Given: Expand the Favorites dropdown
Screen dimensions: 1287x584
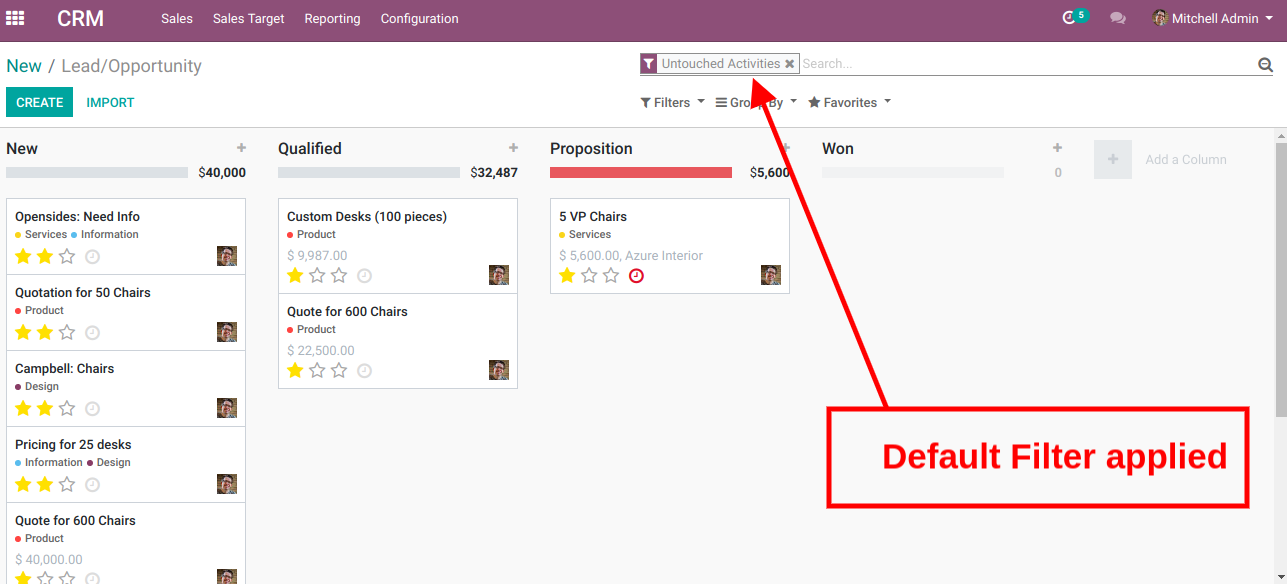Looking at the screenshot, I should 849,102.
